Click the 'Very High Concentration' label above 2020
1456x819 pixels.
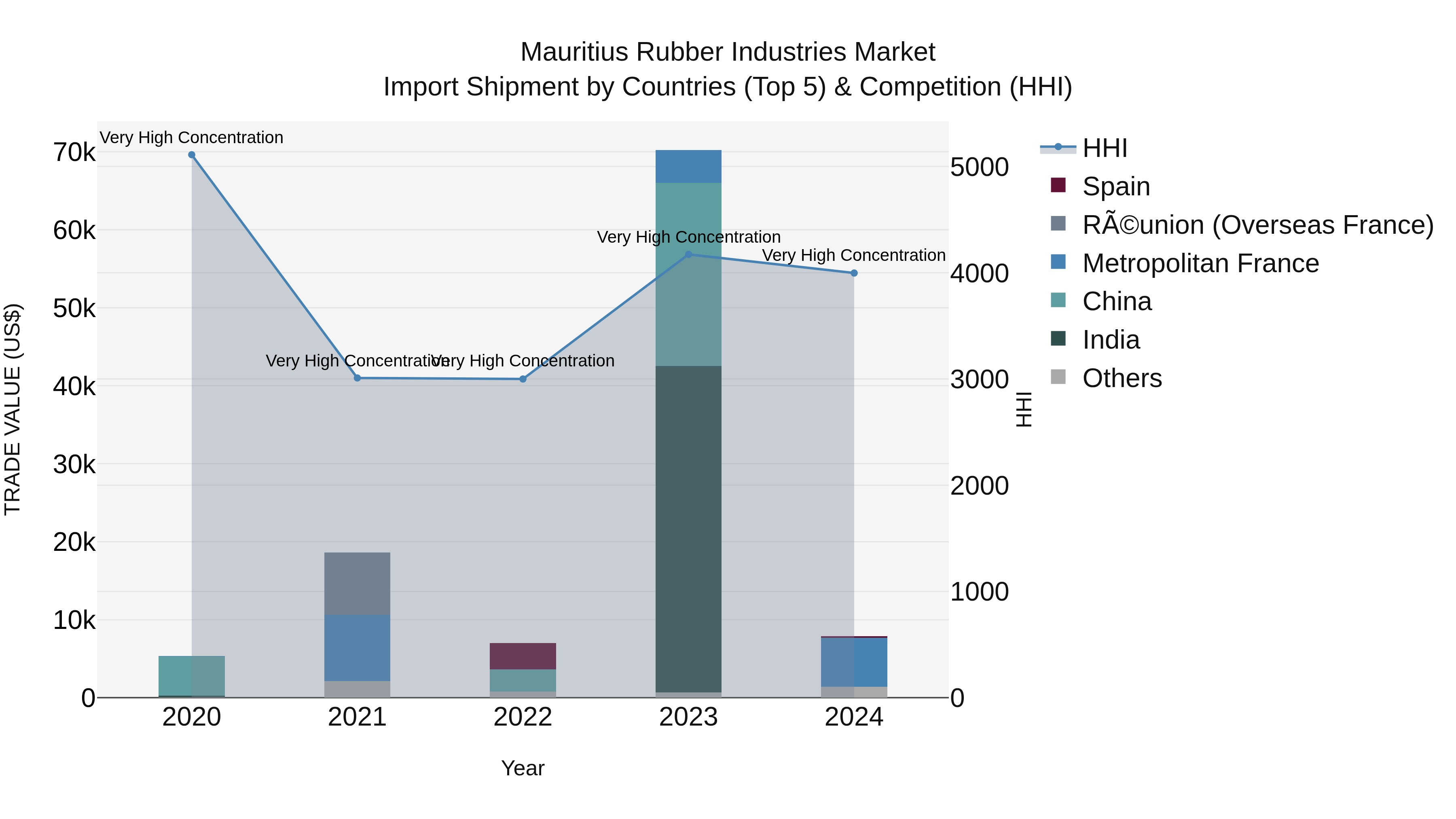click(x=192, y=138)
